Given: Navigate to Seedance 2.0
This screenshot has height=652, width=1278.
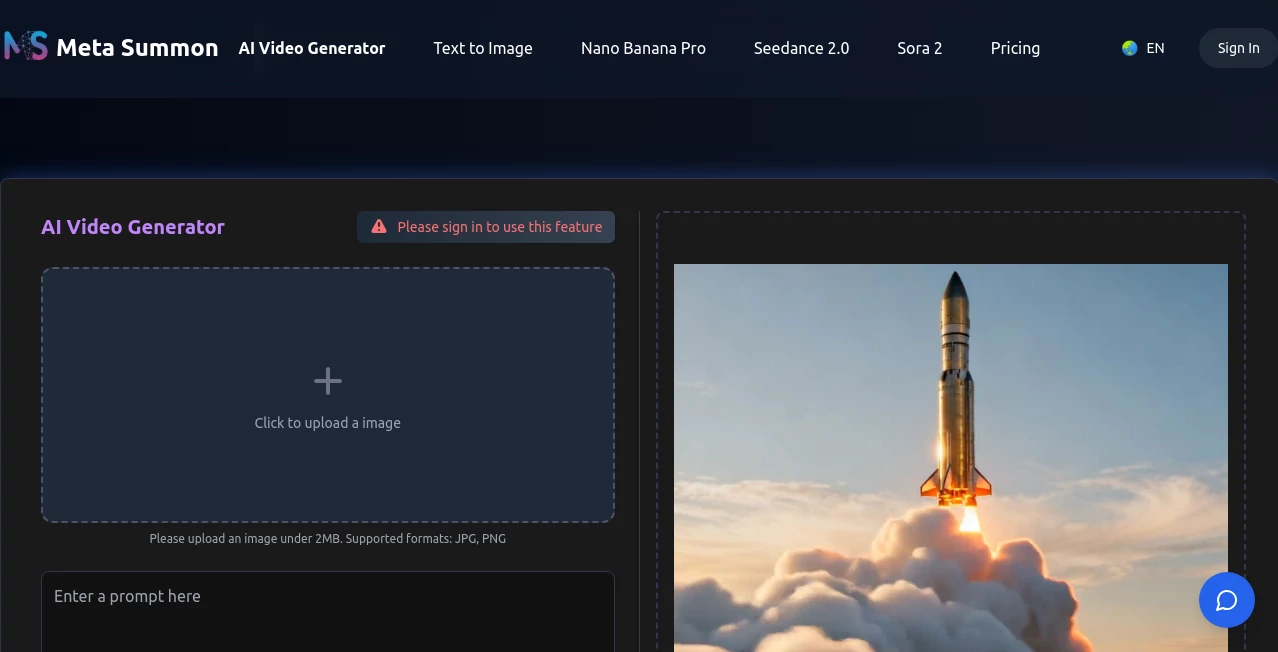Looking at the screenshot, I should coord(800,48).
